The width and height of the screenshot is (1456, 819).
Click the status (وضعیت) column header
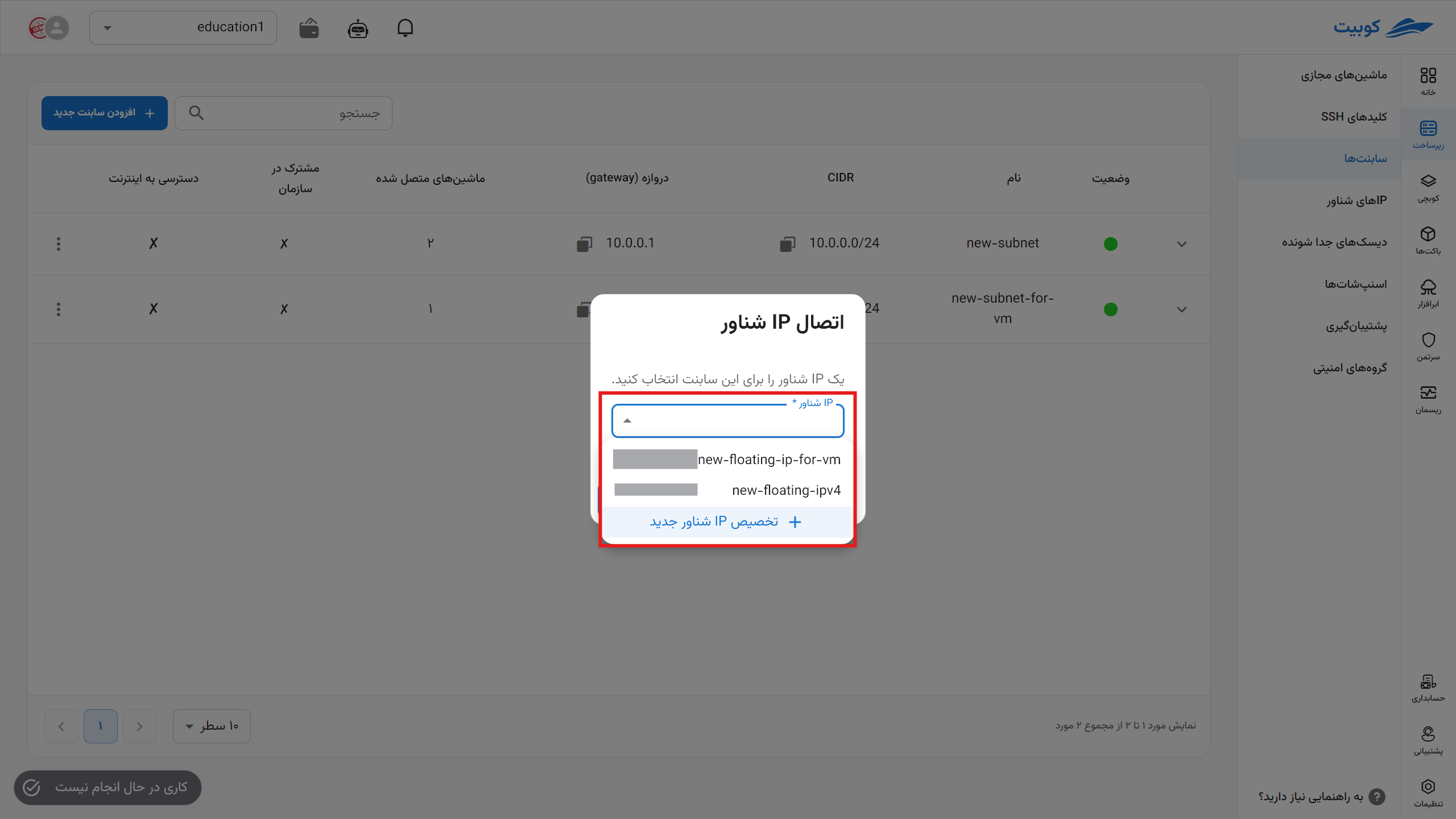(1110, 179)
